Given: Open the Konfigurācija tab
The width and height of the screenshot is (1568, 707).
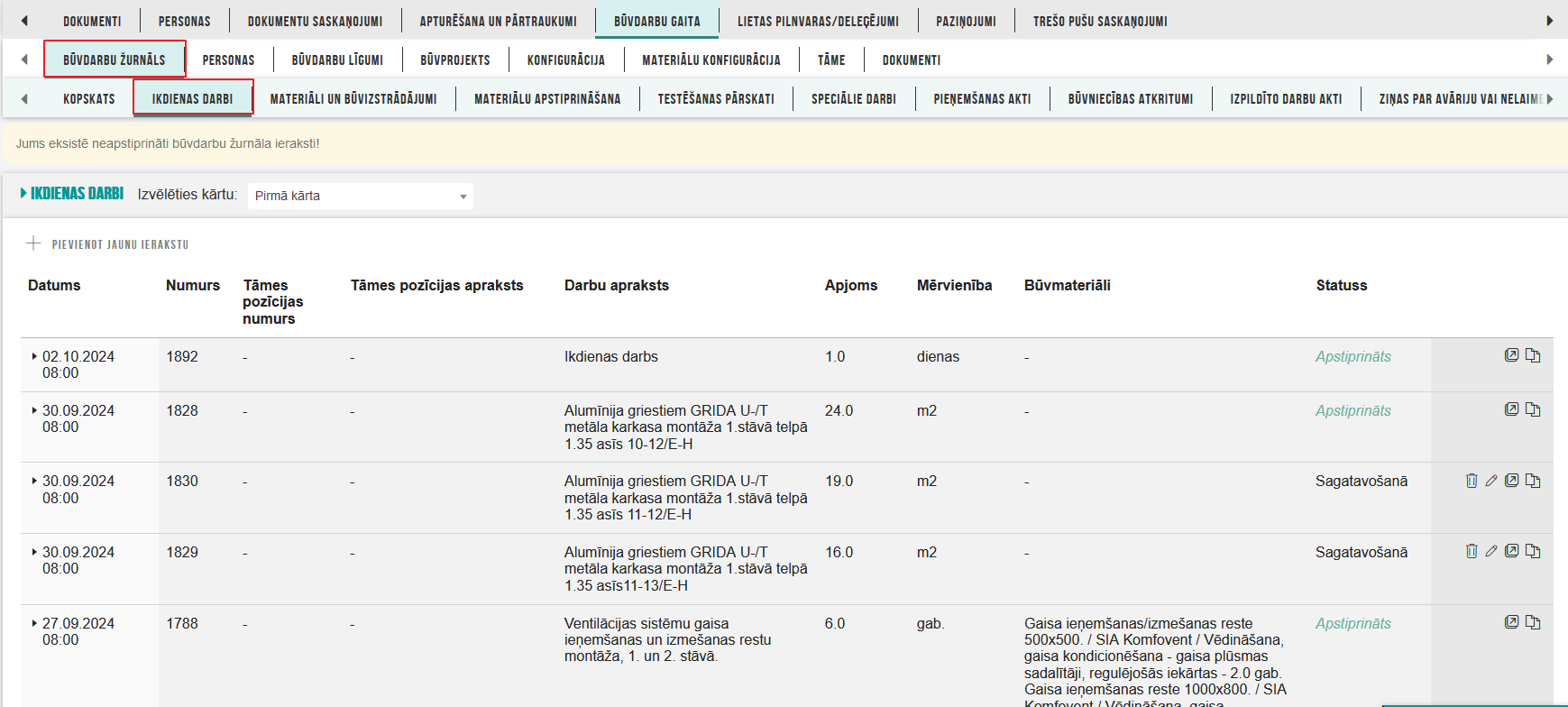Looking at the screenshot, I should click(x=566, y=60).
